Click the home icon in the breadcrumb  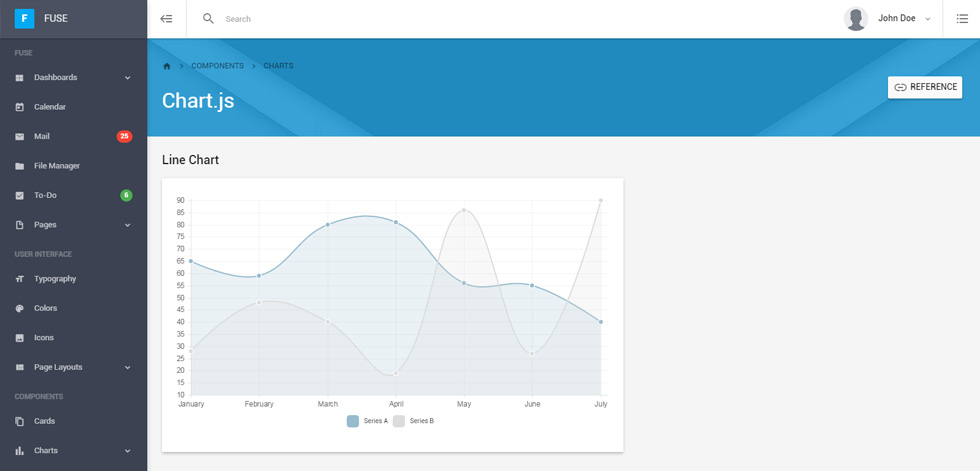(x=166, y=66)
